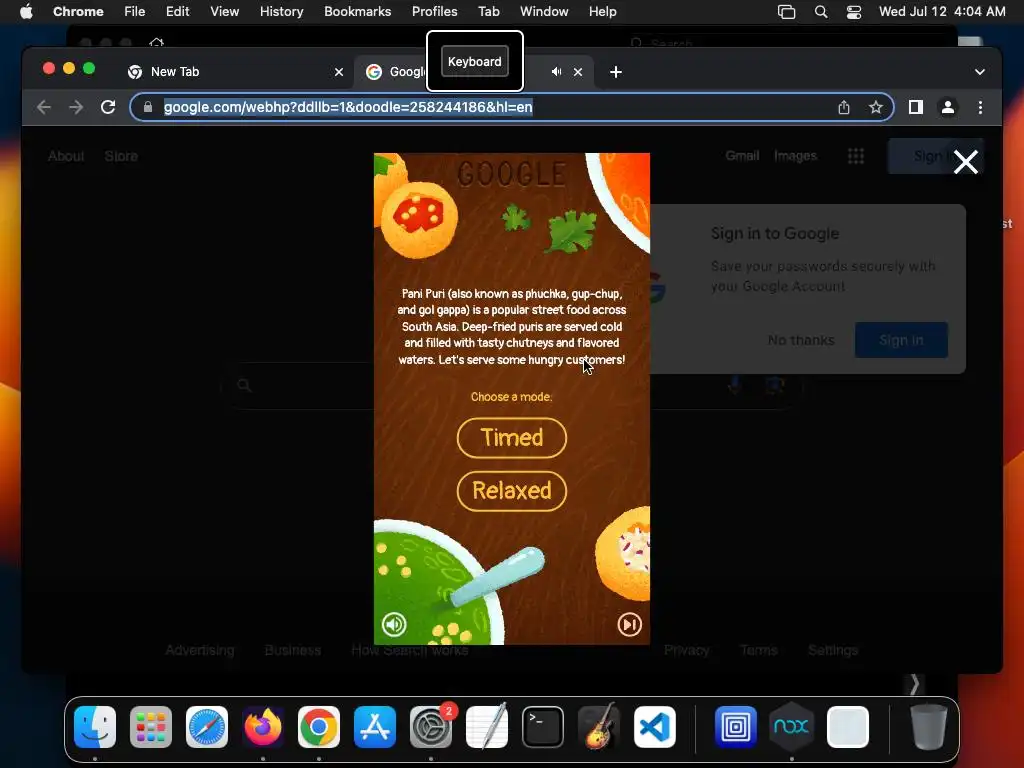Open Chrome profile menu
This screenshot has height=768, width=1024.
pyautogui.click(x=948, y=107)
